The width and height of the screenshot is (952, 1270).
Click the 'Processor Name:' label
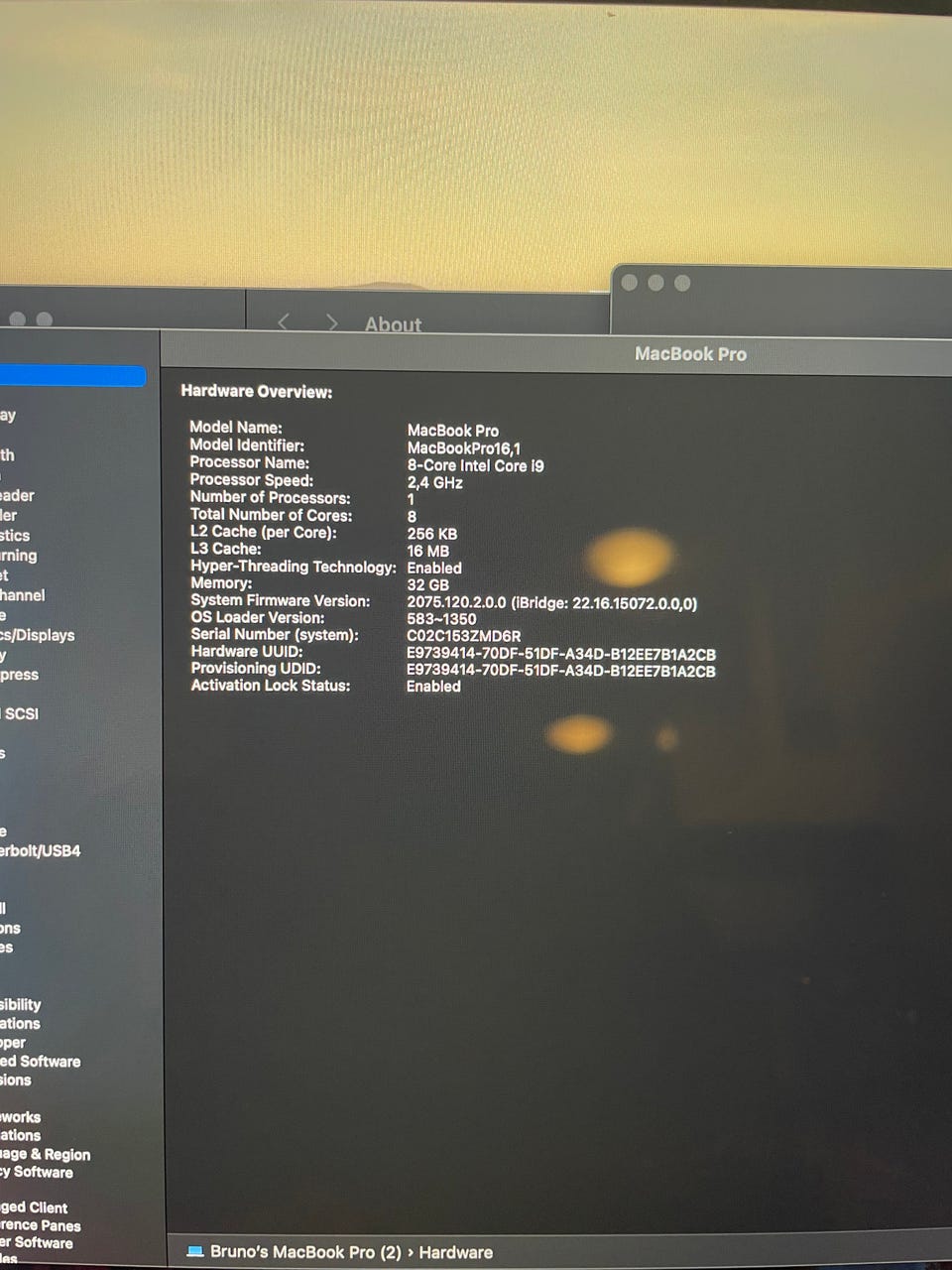(x=250, y=462)
